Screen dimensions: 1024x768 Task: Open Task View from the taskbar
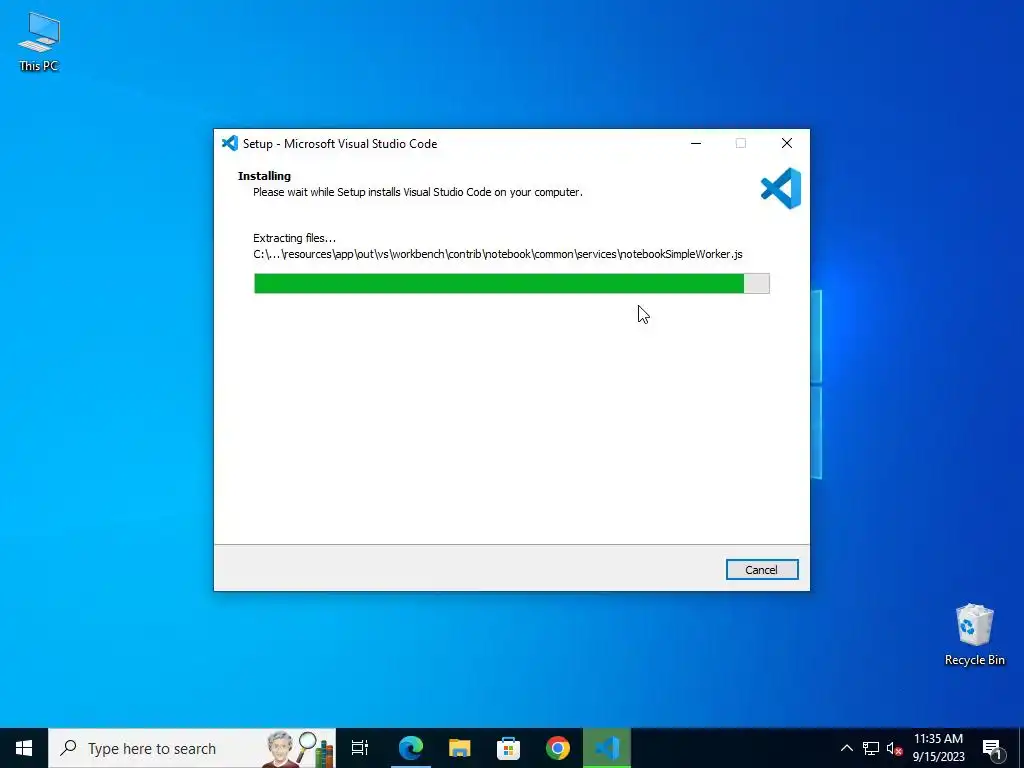tap(360, 748)
